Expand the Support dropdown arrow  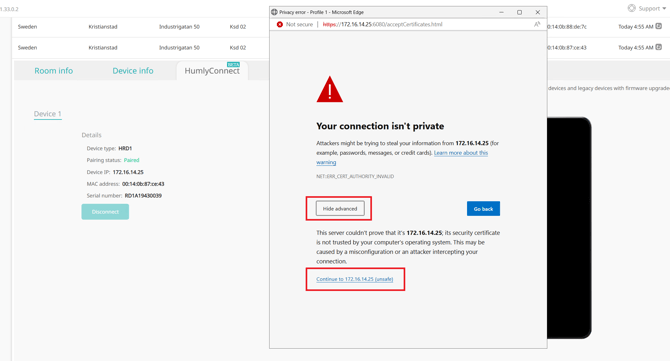664,9
